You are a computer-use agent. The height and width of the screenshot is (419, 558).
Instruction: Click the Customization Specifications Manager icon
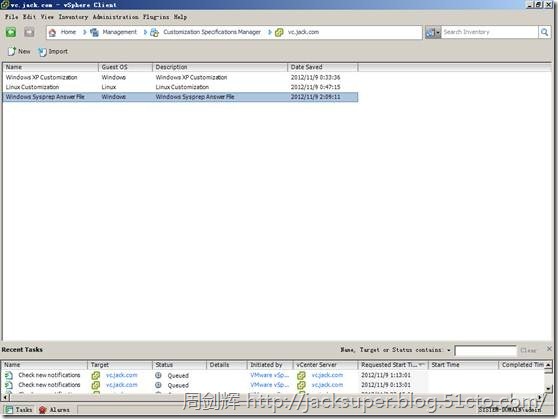click(x=154, y=33)
